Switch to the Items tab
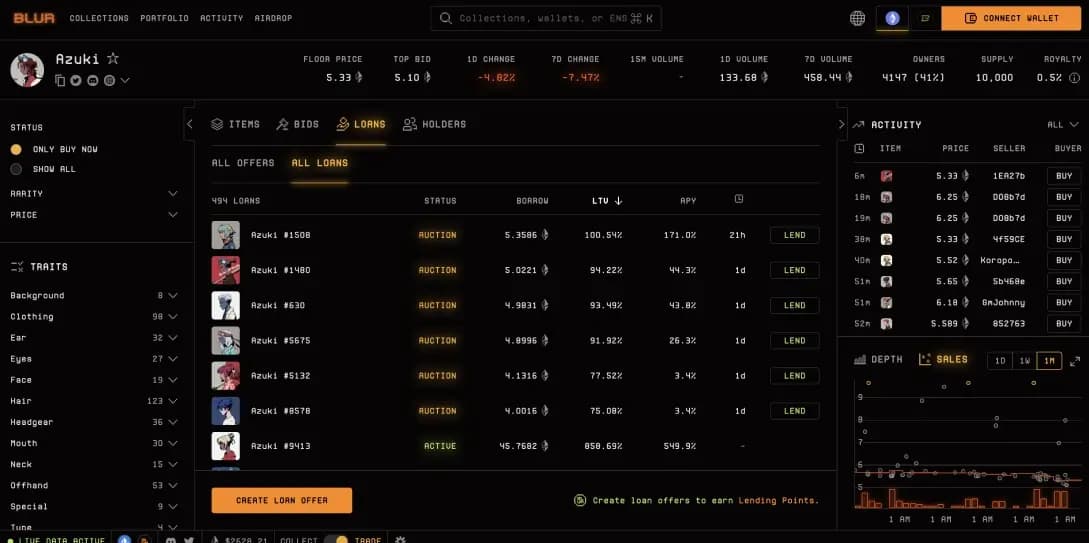Viewport: 1089px width, 543px height. (235, 124)
